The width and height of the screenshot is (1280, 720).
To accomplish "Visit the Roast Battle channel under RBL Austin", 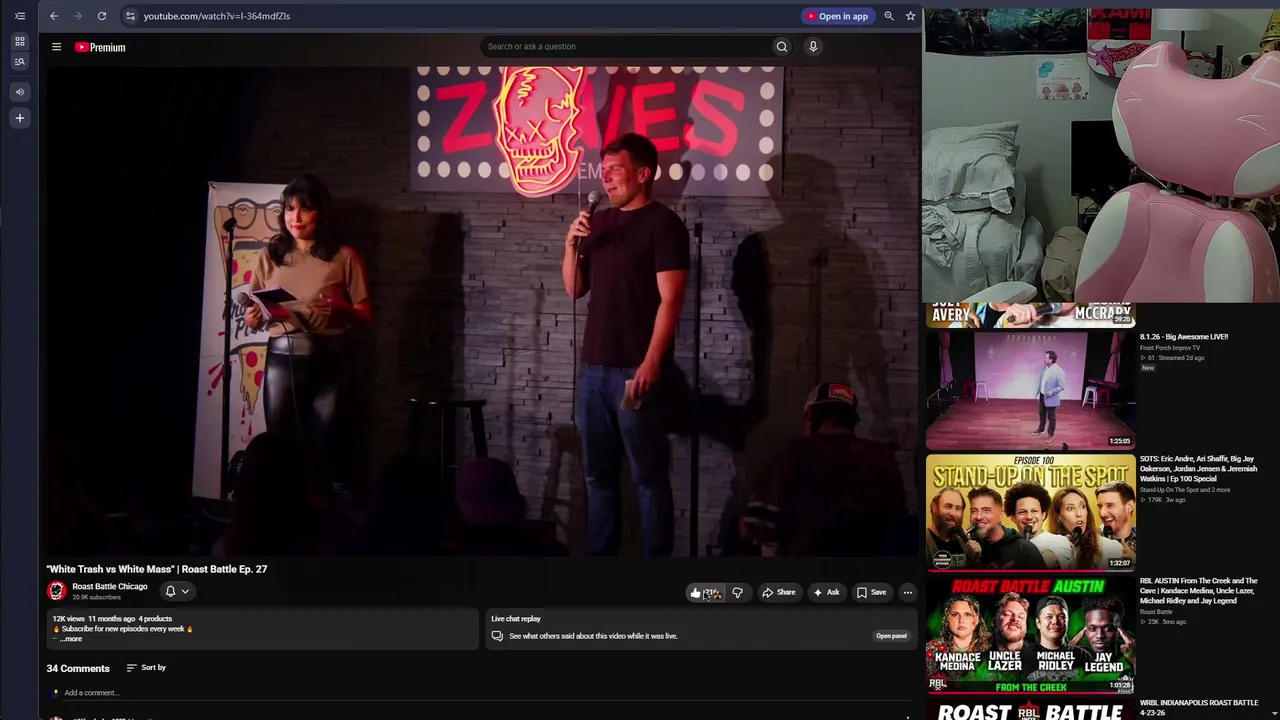I will point(1156,612).
